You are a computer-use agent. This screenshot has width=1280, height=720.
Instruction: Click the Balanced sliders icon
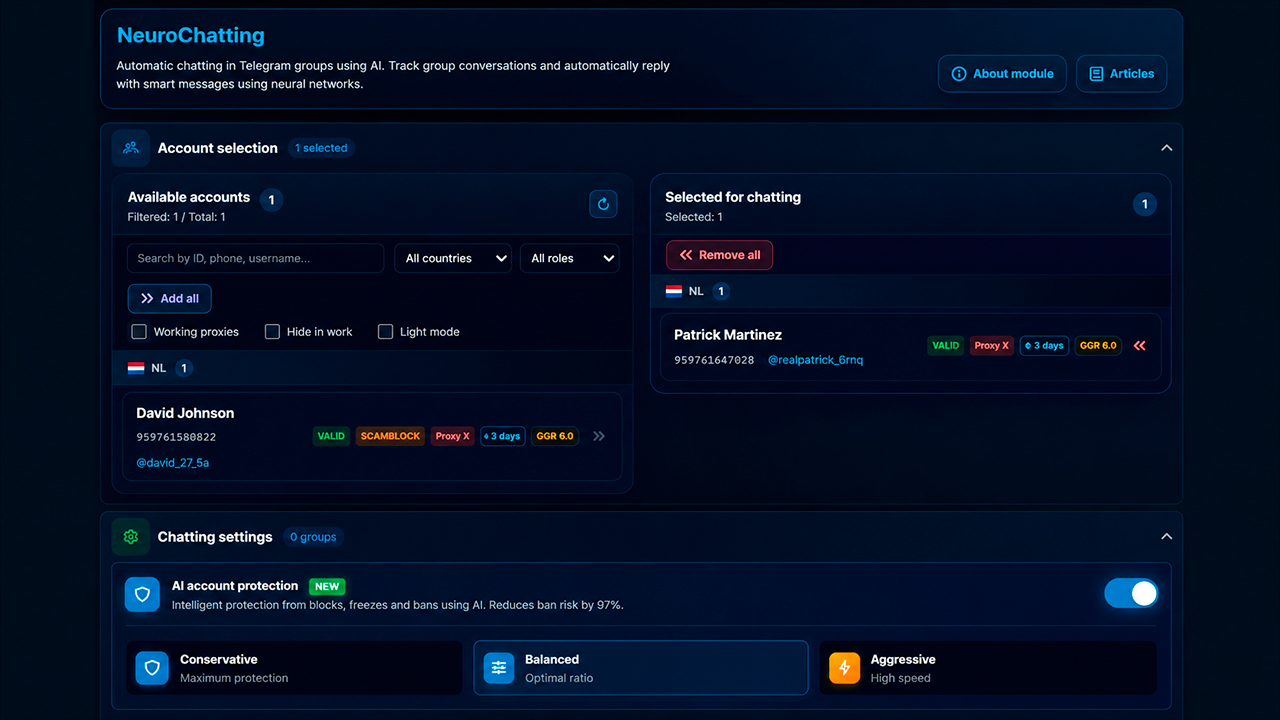pyautogui.click(x=498, y=668)
